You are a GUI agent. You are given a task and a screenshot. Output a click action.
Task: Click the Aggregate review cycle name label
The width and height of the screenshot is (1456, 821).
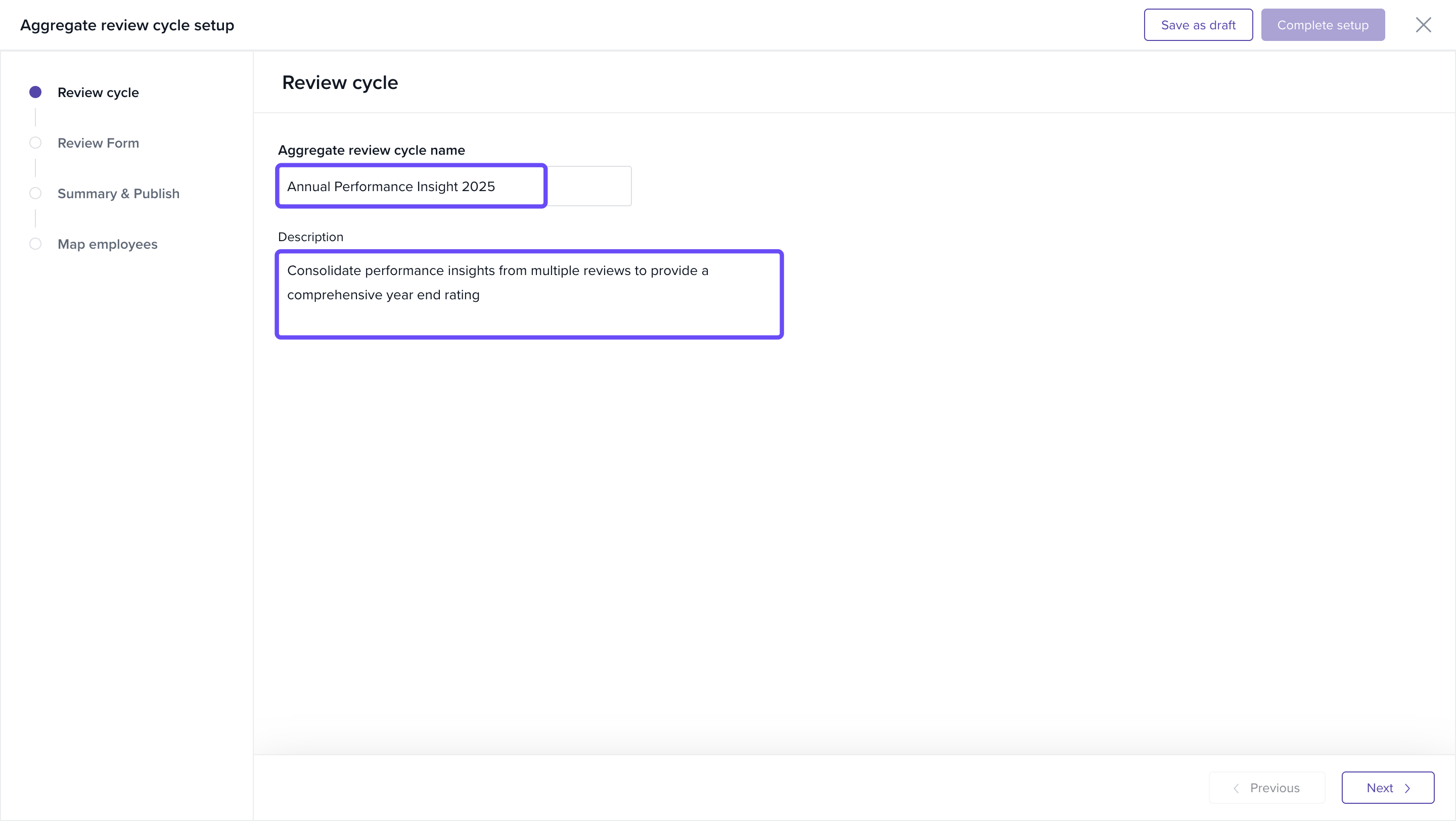coord(371,150)
